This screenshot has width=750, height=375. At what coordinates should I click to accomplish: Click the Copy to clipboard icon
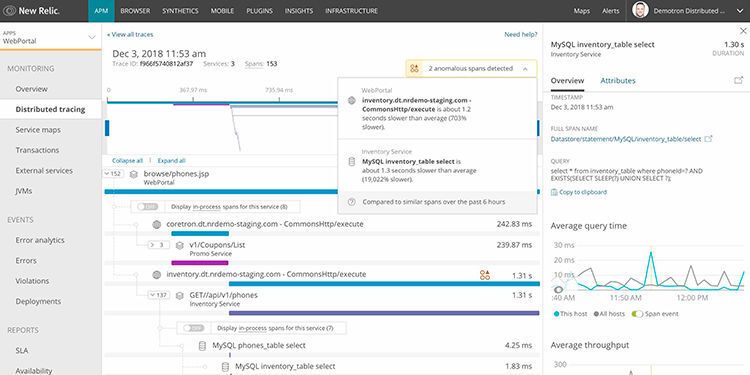click(554, 192)
